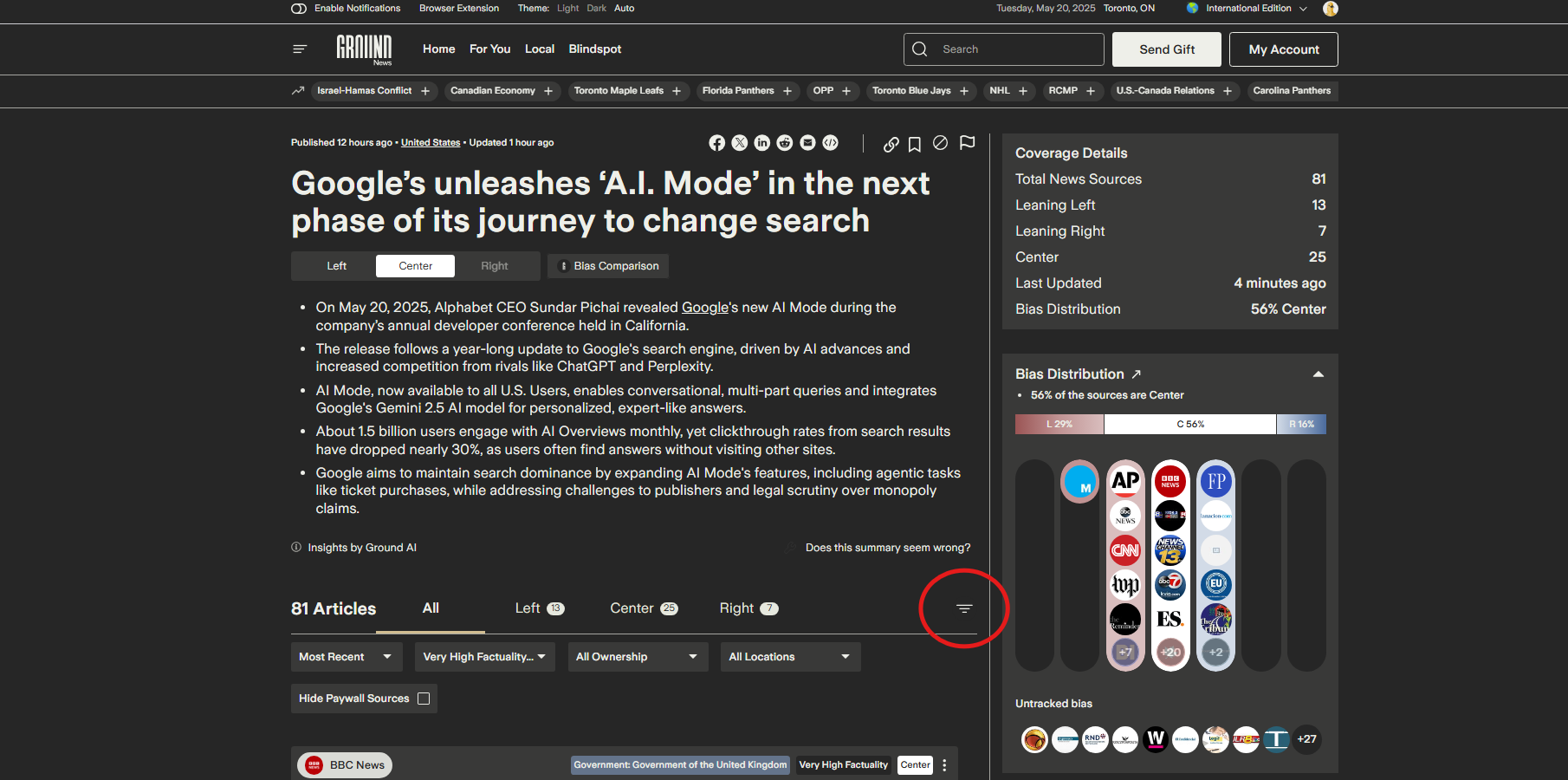Open AP source logo in bias chart

click(x=1125, y=481)
